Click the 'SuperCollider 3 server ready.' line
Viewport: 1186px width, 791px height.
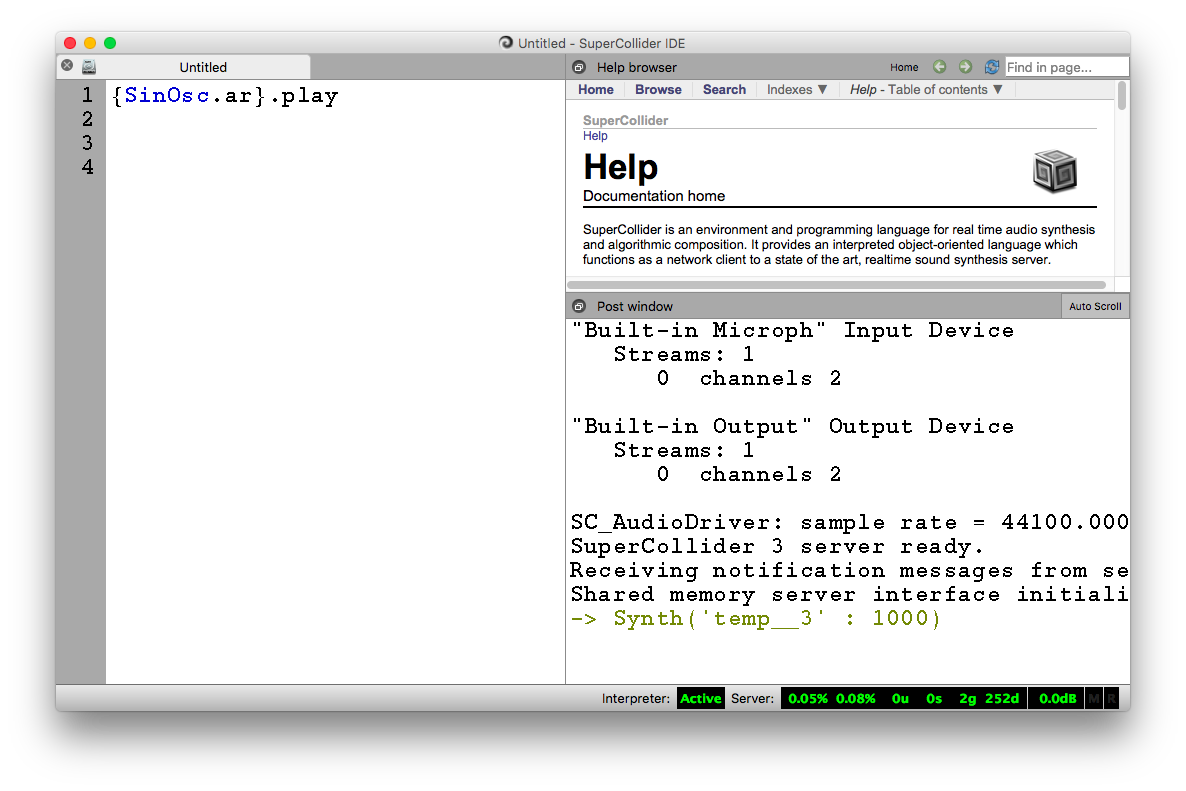click(777, 547)
